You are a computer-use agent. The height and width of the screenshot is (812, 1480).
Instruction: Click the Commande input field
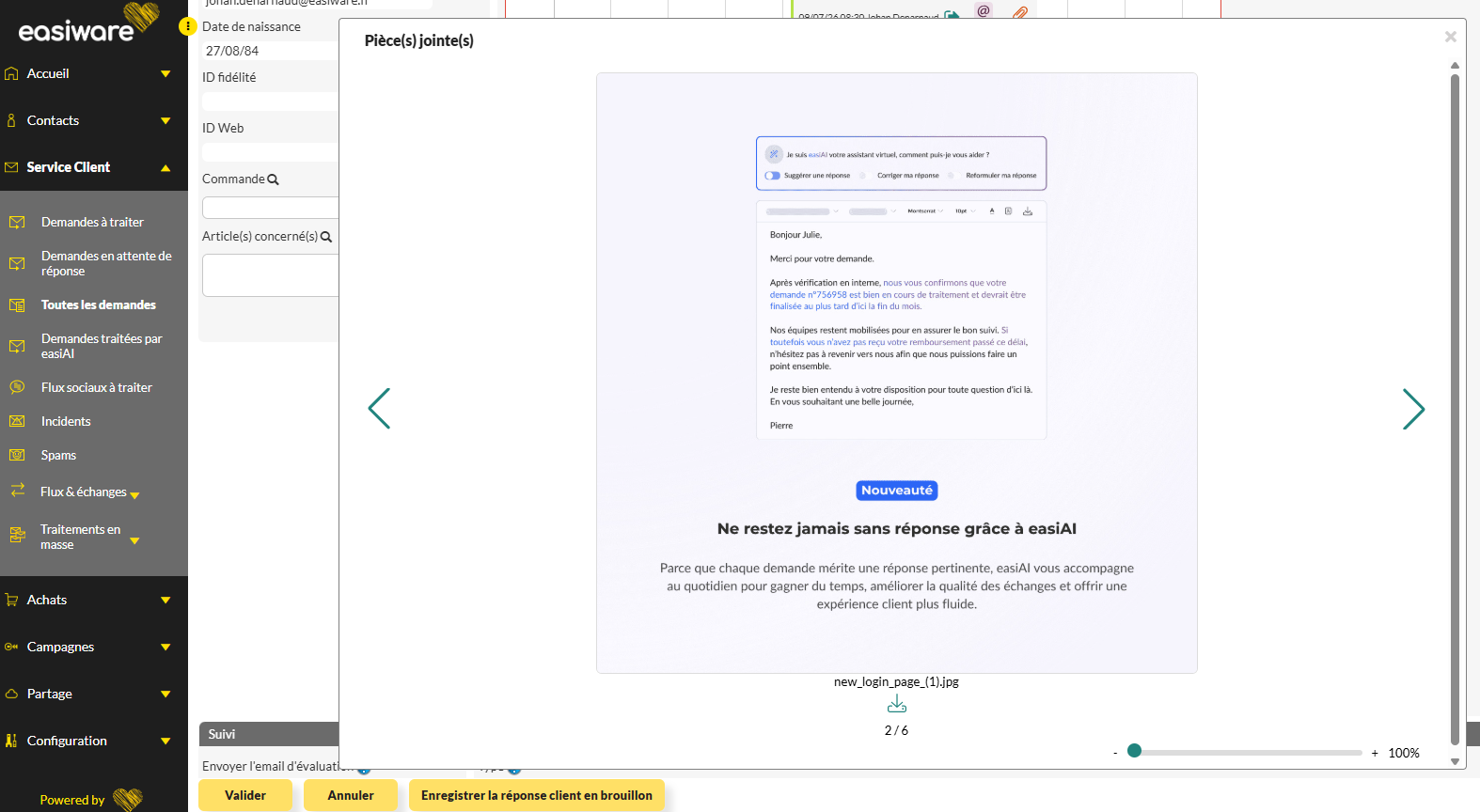[x=271, y=208]
